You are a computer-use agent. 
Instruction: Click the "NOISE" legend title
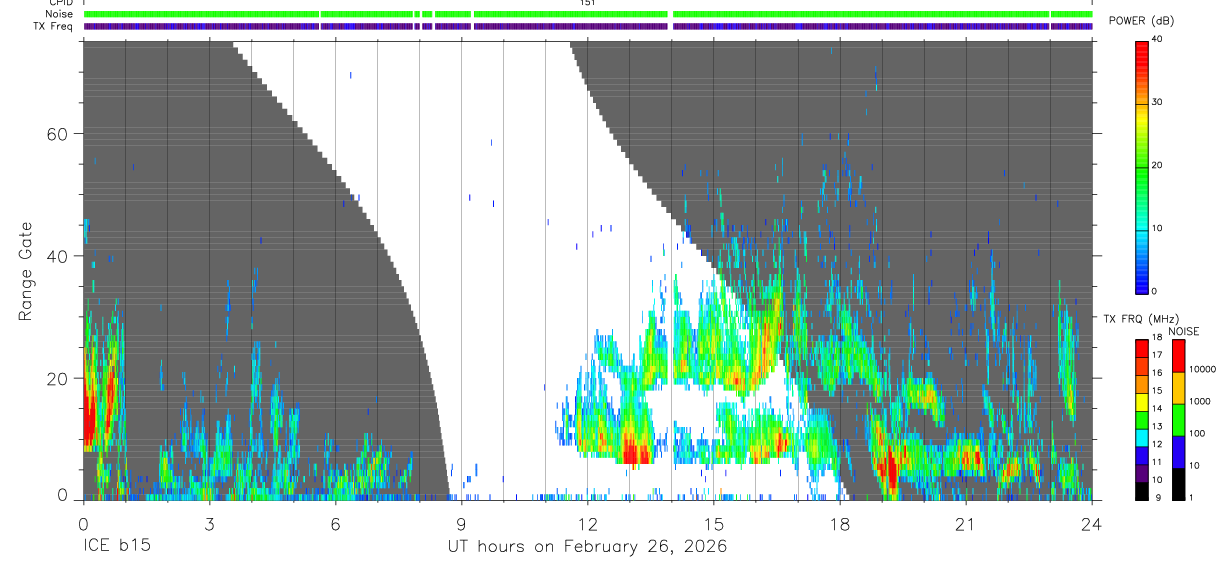point(1185,331)
